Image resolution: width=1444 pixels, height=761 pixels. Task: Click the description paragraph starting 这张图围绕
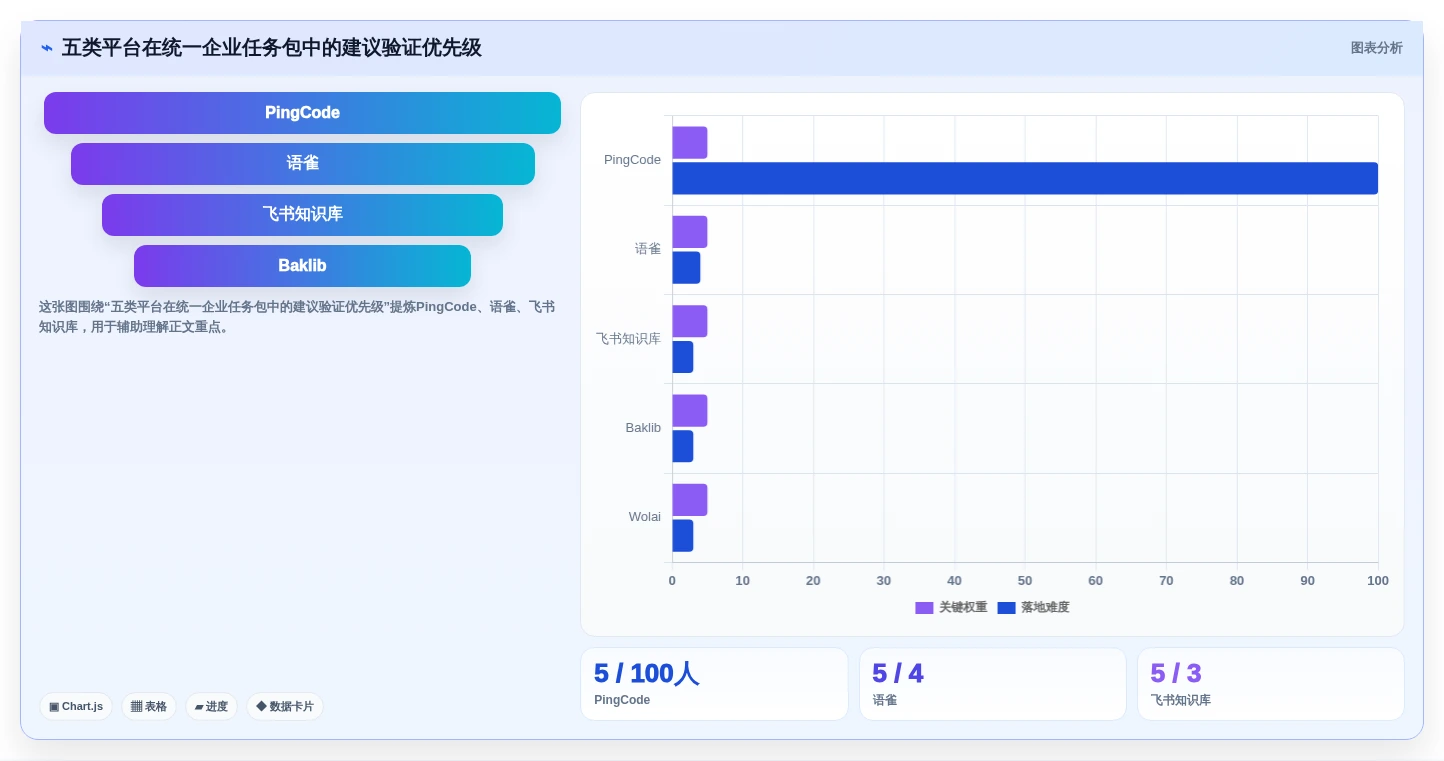297,317
